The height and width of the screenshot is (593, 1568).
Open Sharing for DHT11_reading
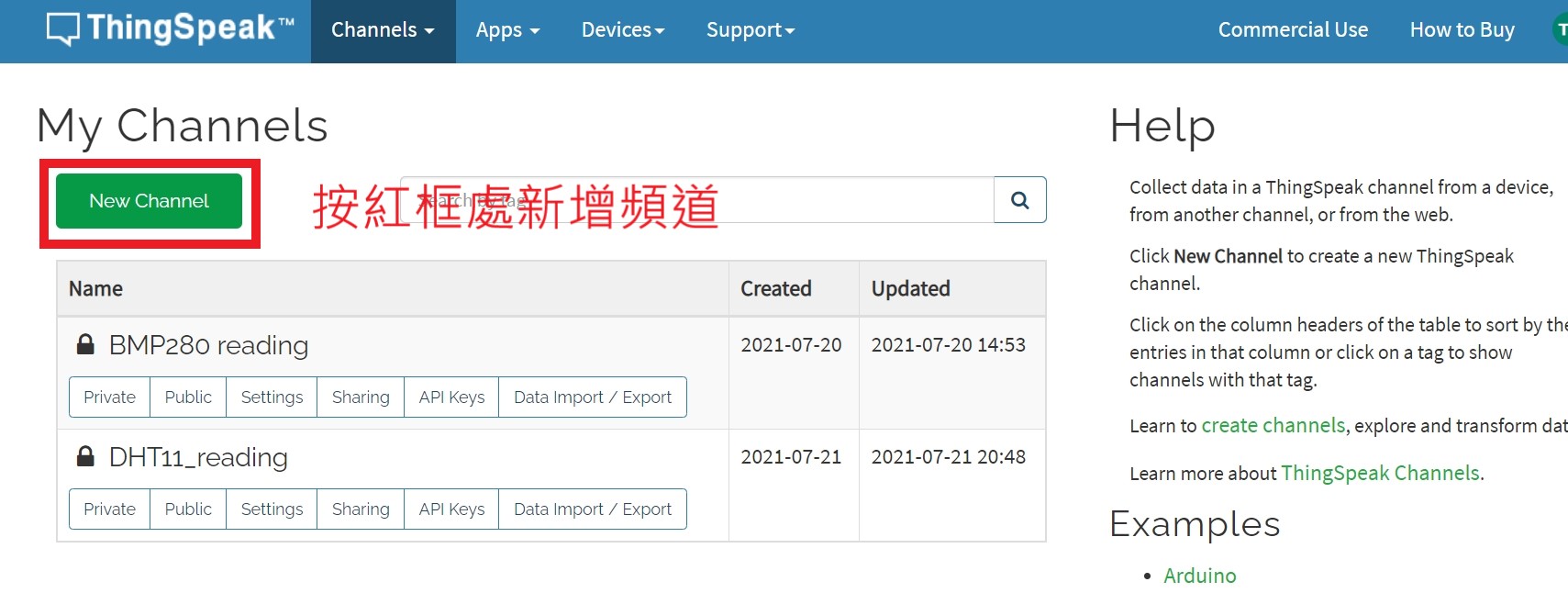pyautogui.click(x=361, y=509)
